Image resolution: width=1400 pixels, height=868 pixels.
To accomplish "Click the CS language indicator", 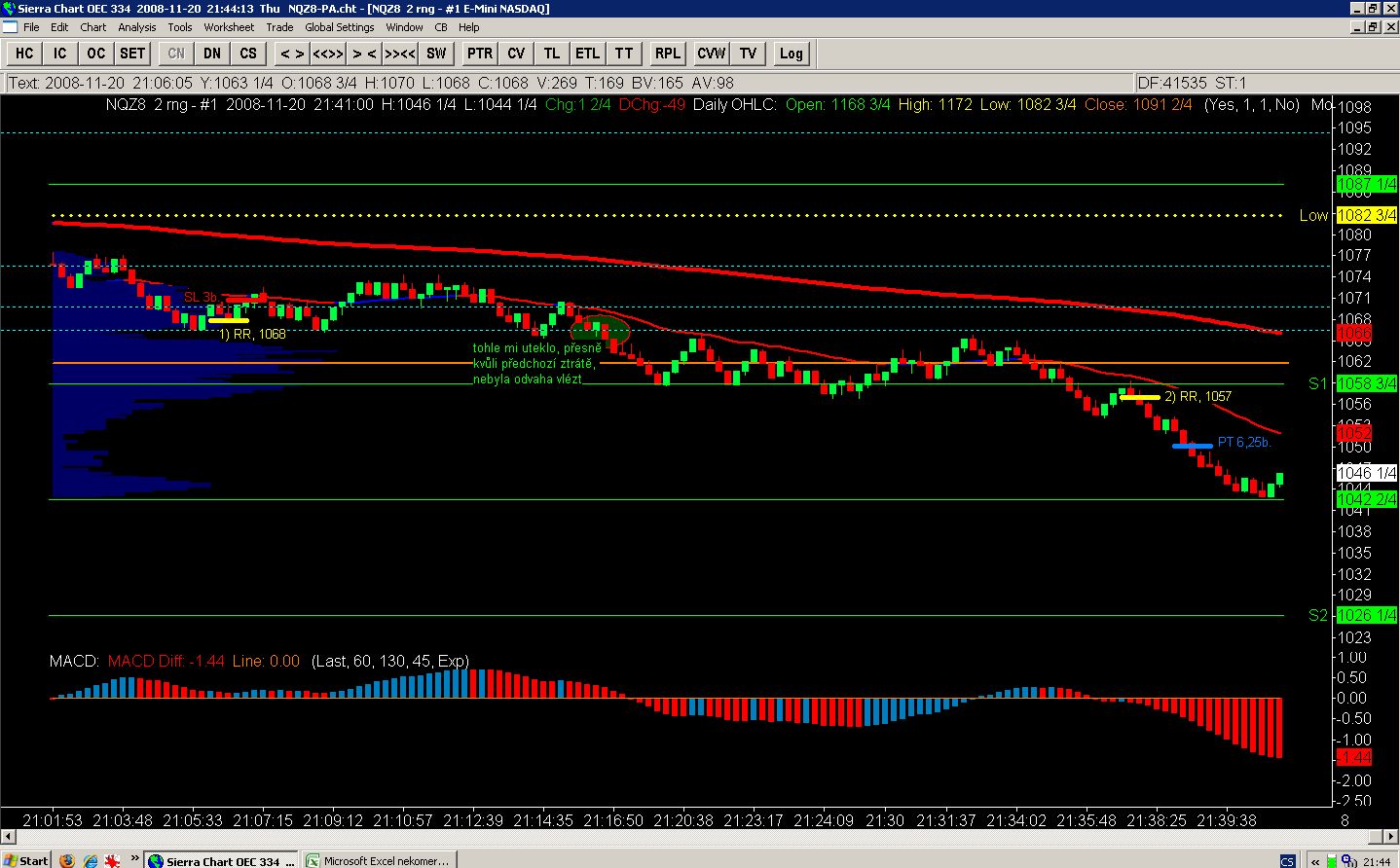I will (1288, 861).
